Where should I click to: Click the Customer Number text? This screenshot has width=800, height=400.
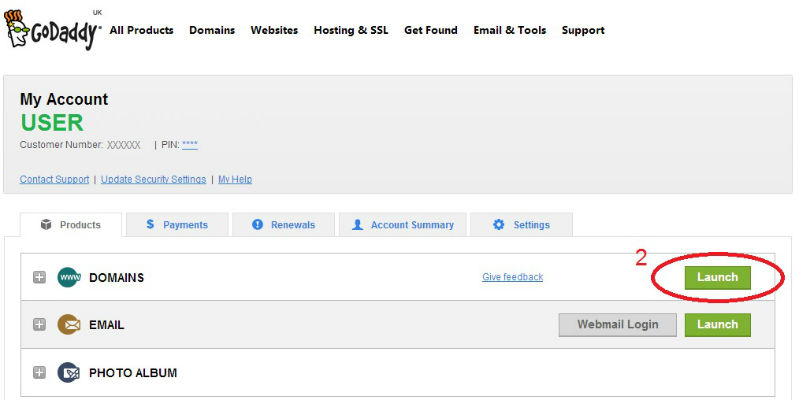coord(80,145)
